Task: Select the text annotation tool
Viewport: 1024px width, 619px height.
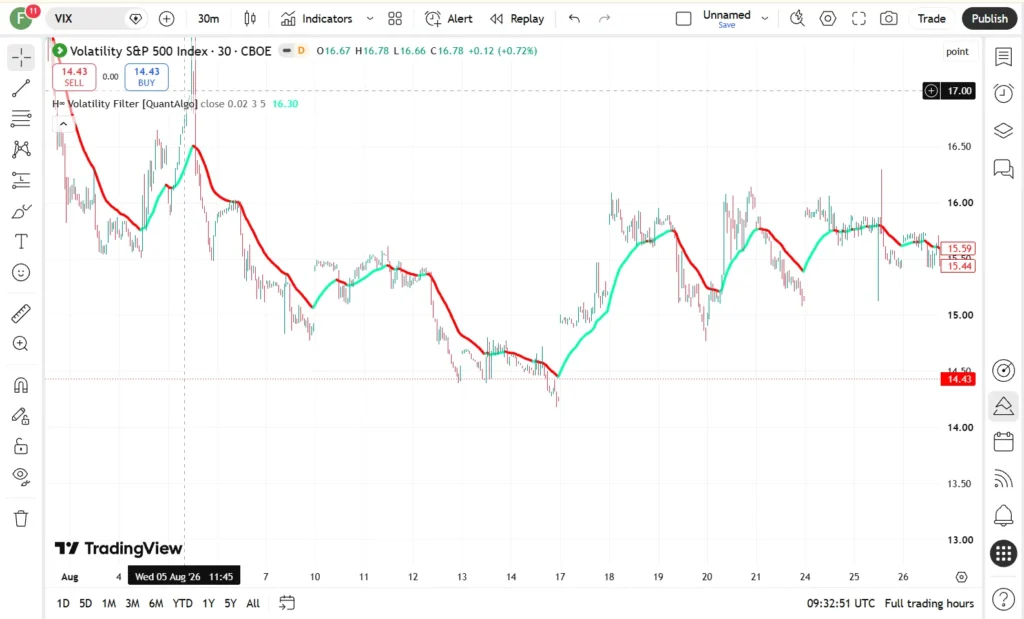Action: [x=21, y=242]
